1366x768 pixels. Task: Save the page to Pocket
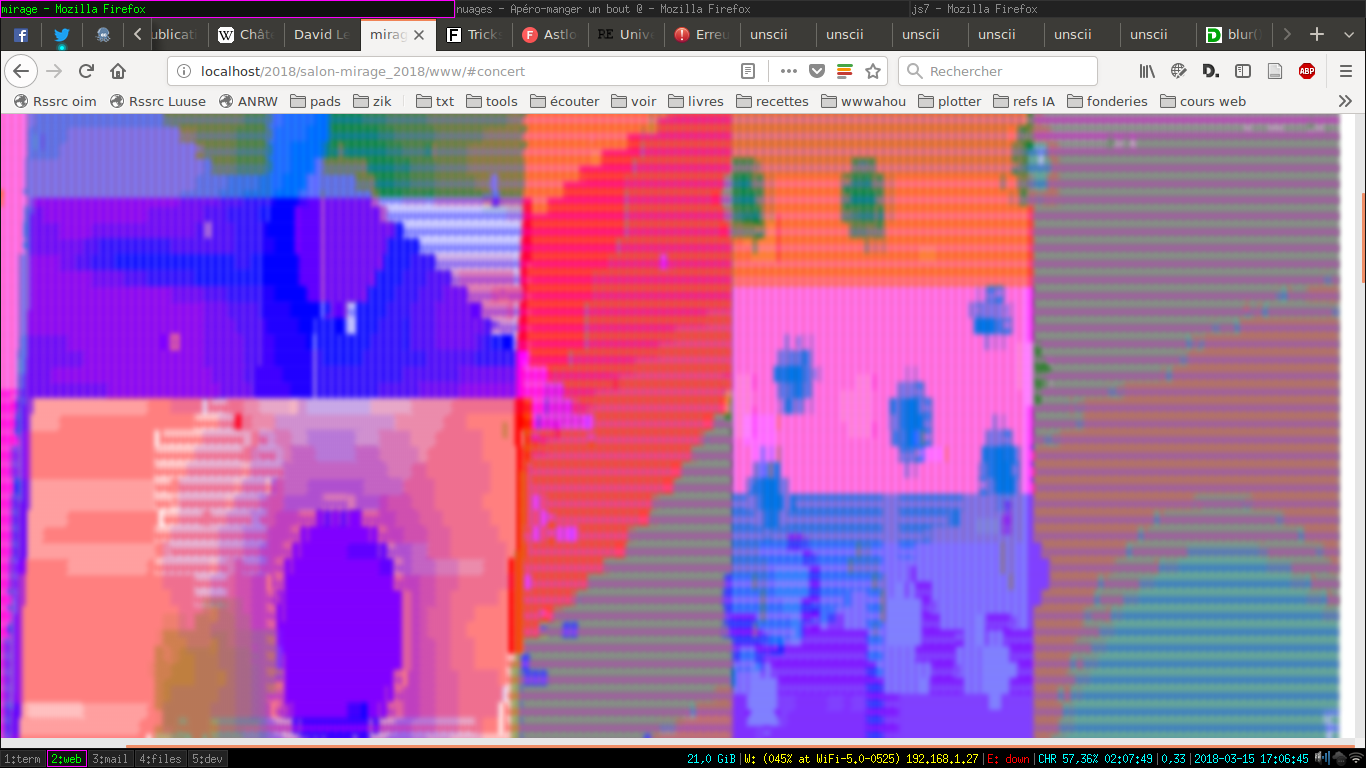click(817, 71)
